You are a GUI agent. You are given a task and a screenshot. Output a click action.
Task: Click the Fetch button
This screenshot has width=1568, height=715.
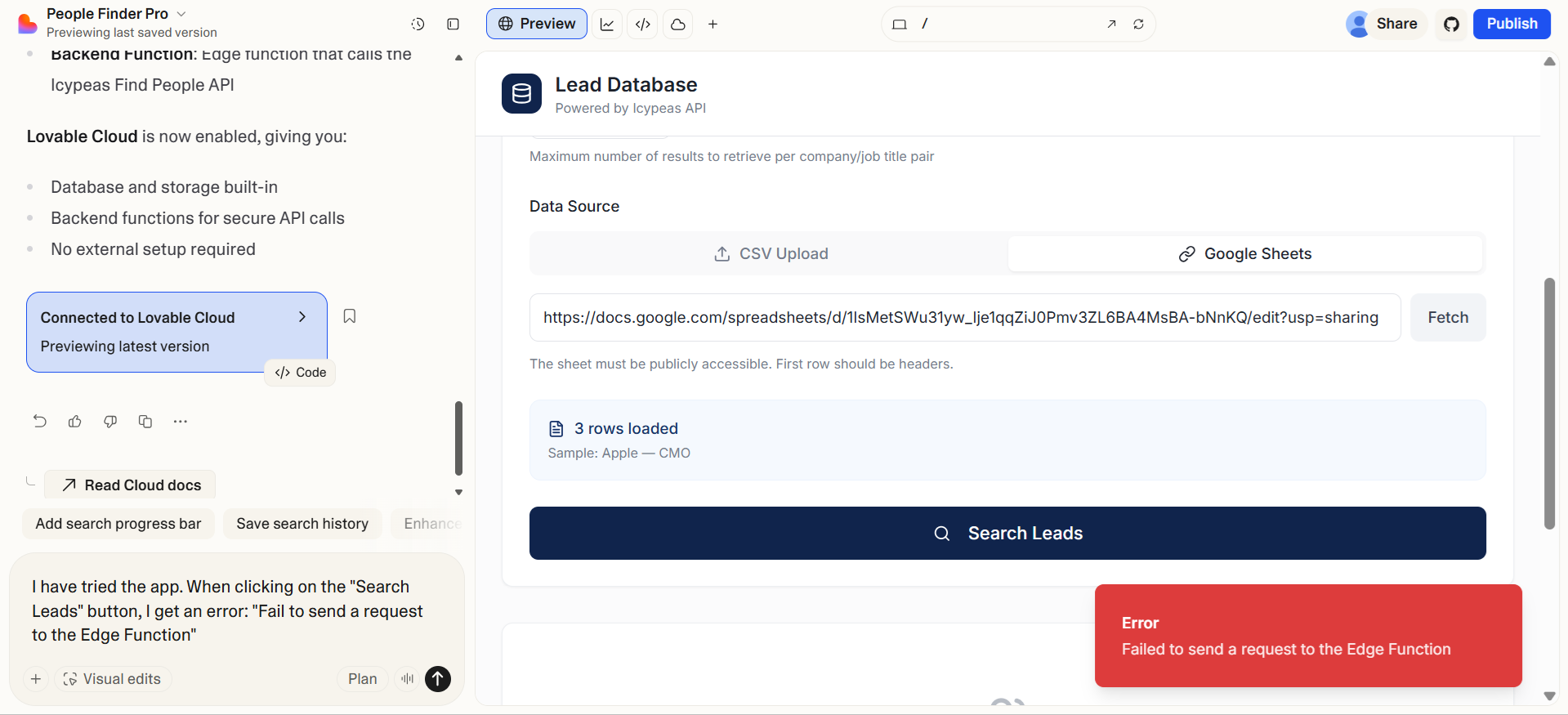[1448, 318]
